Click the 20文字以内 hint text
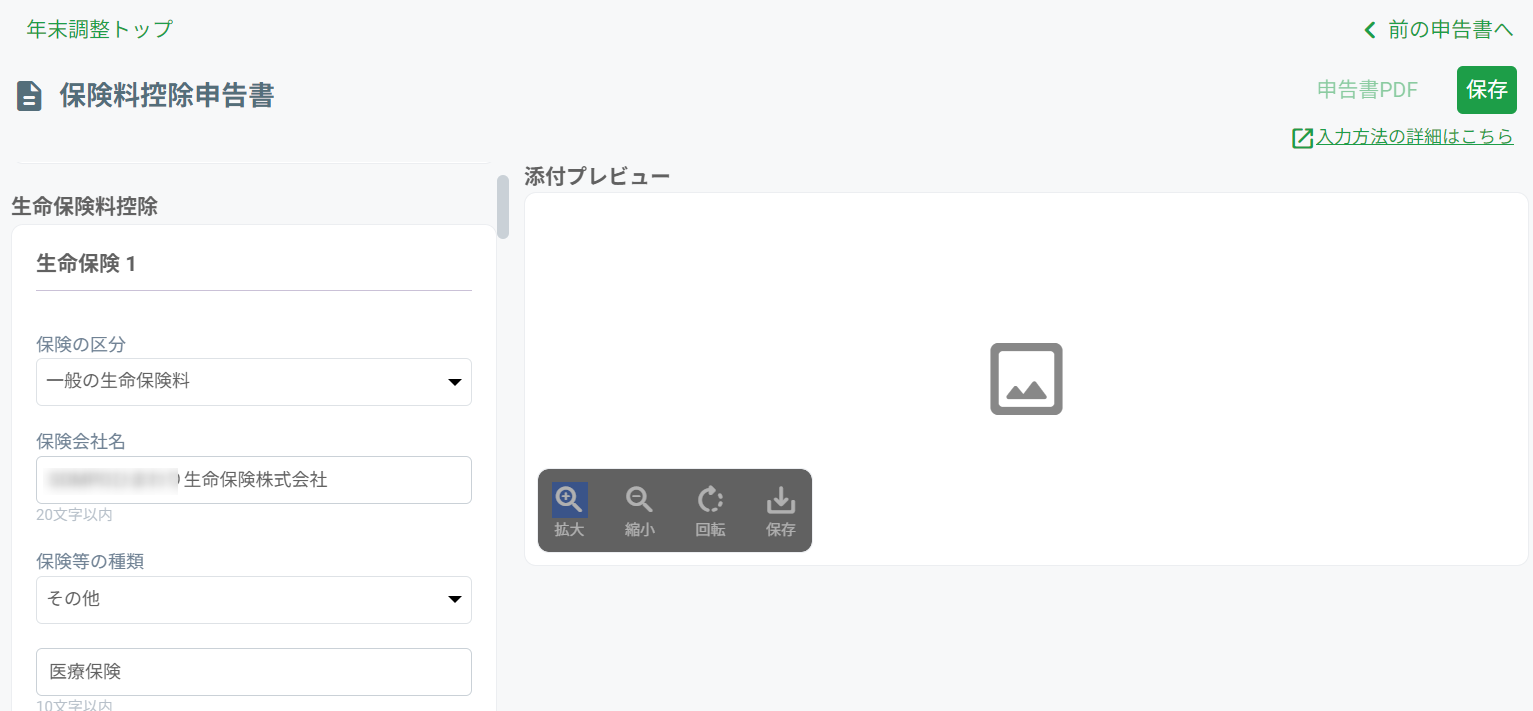Image resolution: width=1533 pixels, height=711 pixels. pyautogui.click(x=74, y=515)
